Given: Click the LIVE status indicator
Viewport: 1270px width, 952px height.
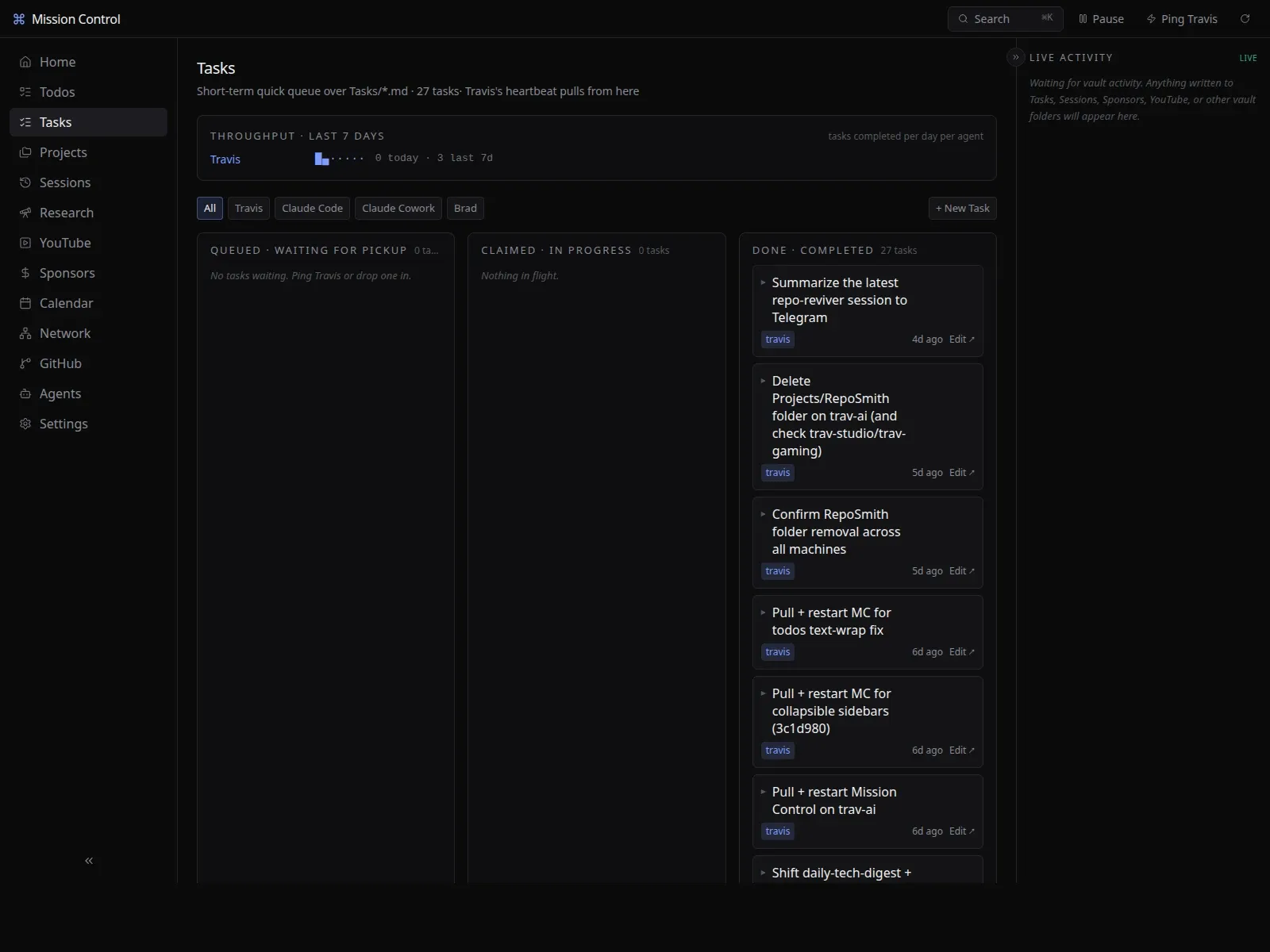Looking at the screenshot, I should (1248, 58).
